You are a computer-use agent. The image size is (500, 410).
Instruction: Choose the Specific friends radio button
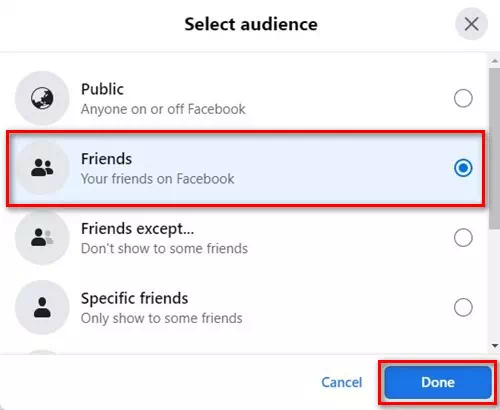(x=463, y=307)
